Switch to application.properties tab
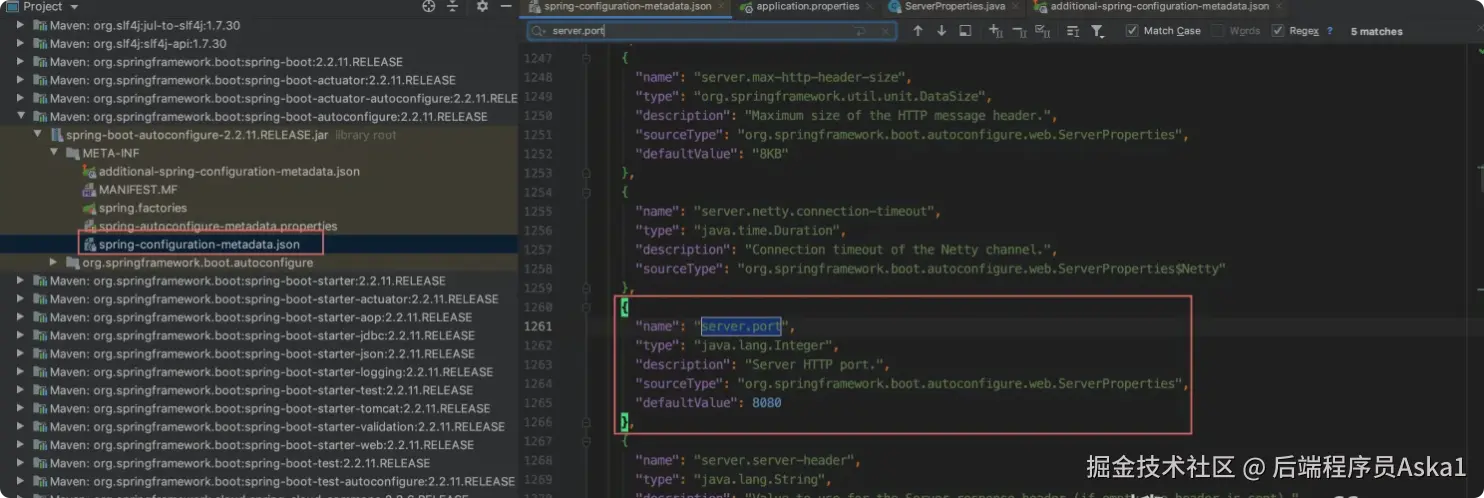The image size is (1484, 498). coord(807,6)
